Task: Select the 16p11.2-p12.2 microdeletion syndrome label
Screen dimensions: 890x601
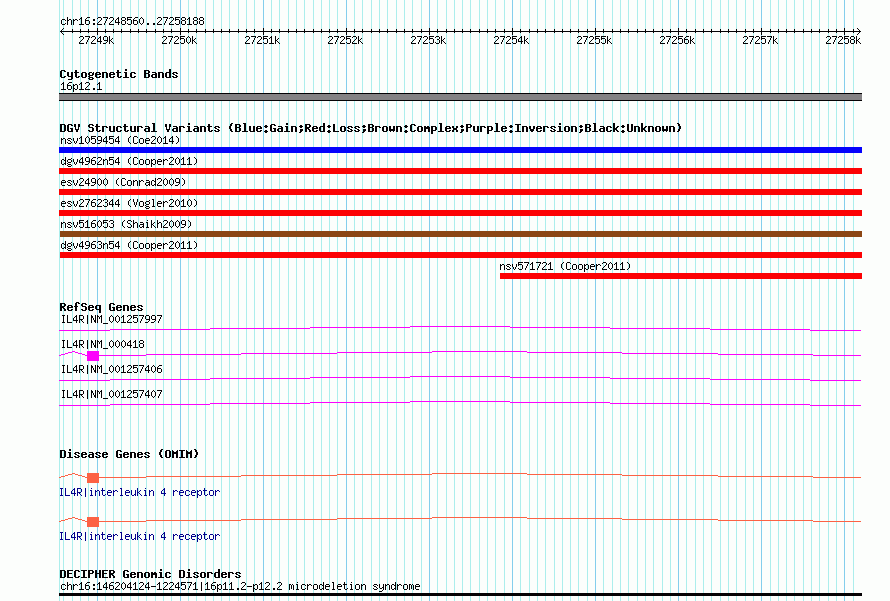Action: pyautogui.click(x=240, y=586)
